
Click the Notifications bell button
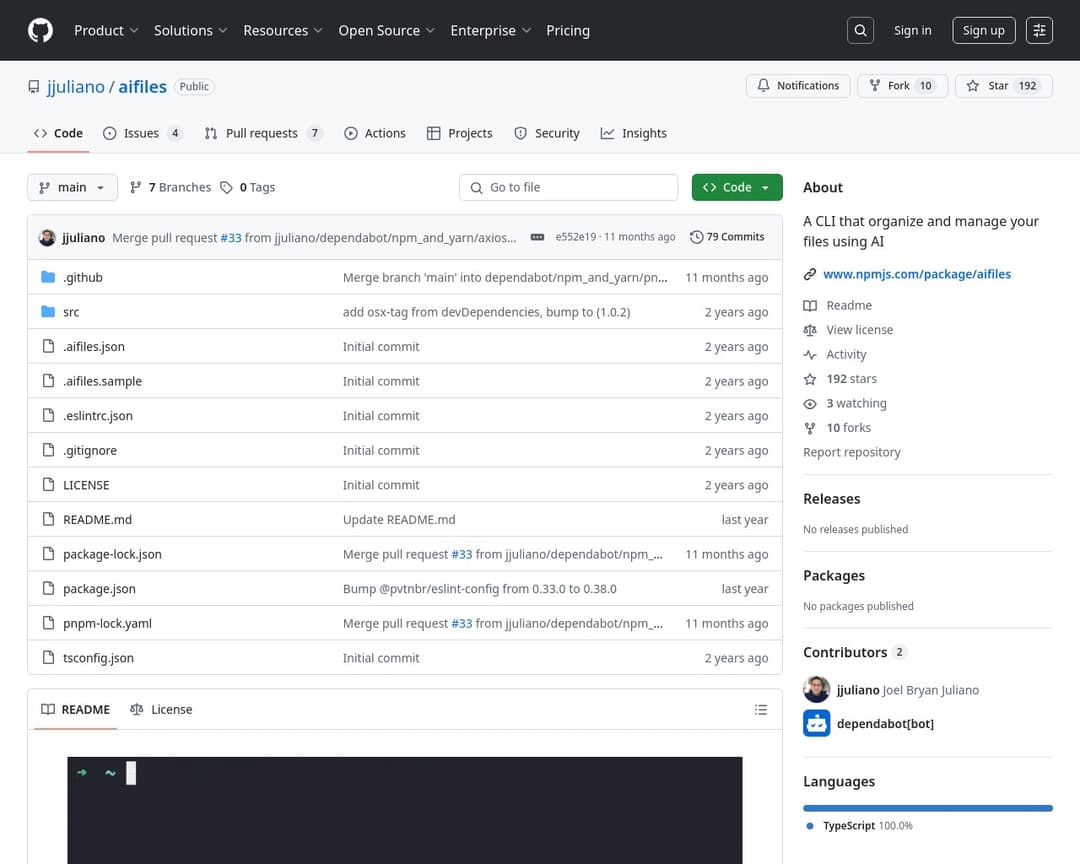pos(798,85)
